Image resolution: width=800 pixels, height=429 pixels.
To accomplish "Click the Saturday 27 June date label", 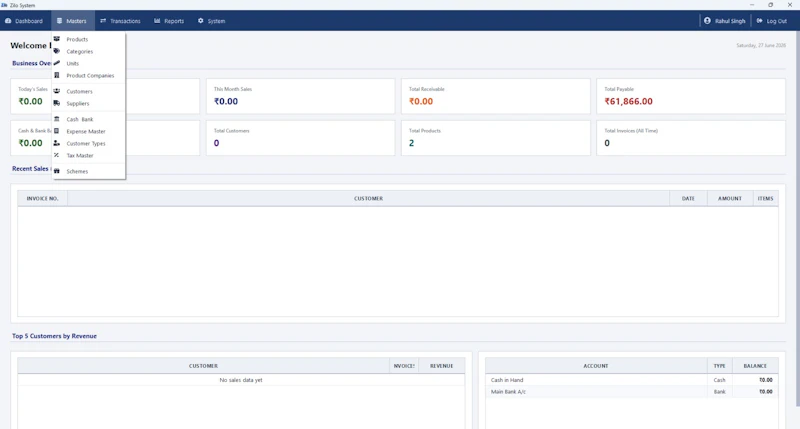I will [x=761, y=45].
